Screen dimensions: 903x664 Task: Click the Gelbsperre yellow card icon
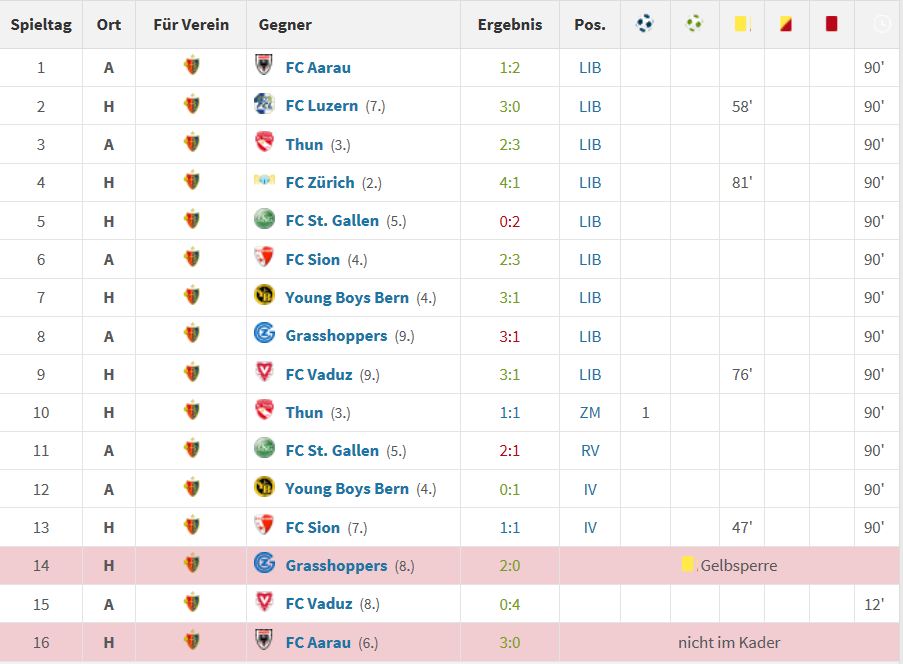[688, 565]
